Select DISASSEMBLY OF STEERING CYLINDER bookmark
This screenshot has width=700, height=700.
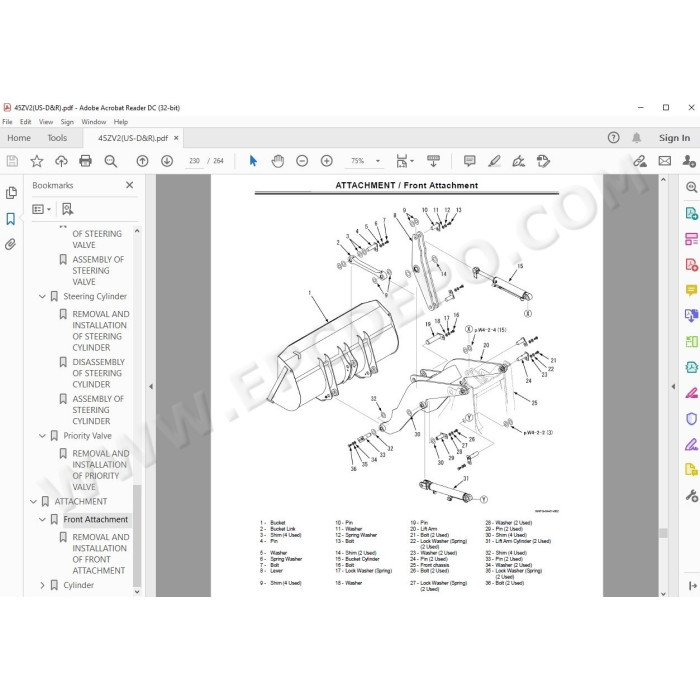tap(99, 373)
